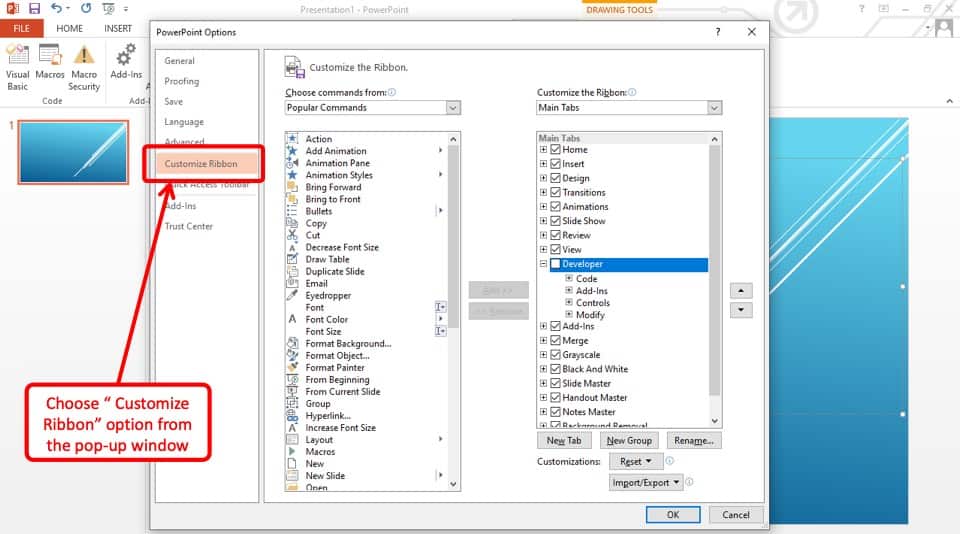Select General in options sidebar
This screenshot has width=960, height=534.
179,61
